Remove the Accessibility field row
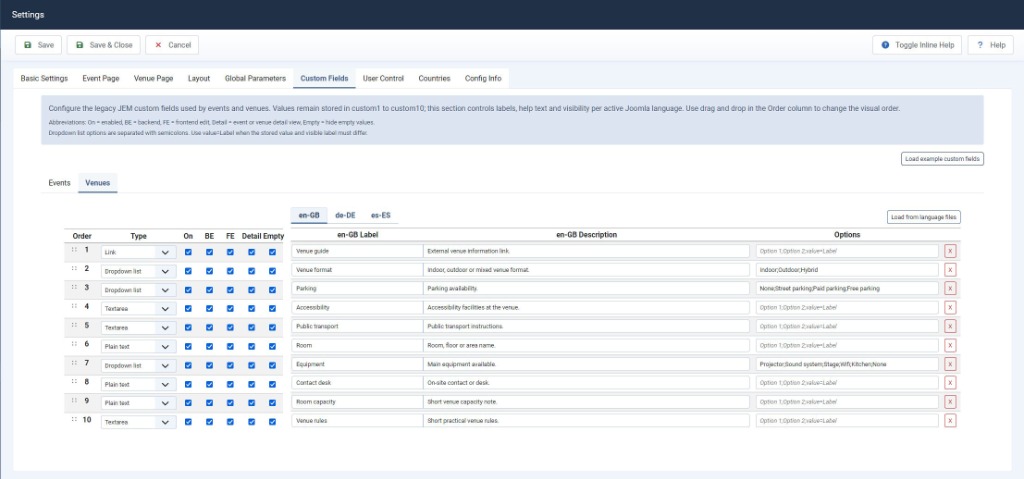This screenshot has height=479, width=1024. point(950,307)
